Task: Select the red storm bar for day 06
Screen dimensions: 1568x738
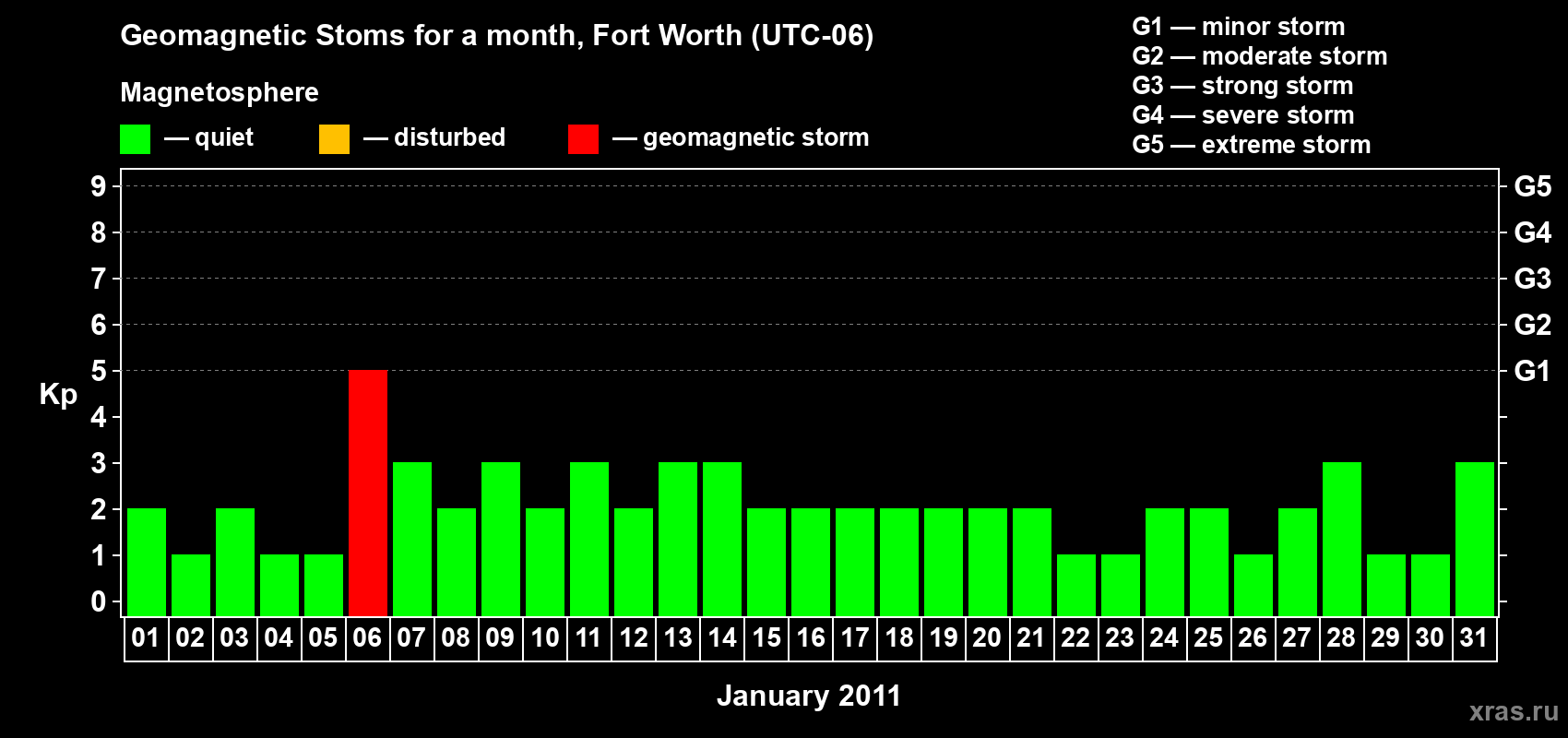Action: pos(368,493)
